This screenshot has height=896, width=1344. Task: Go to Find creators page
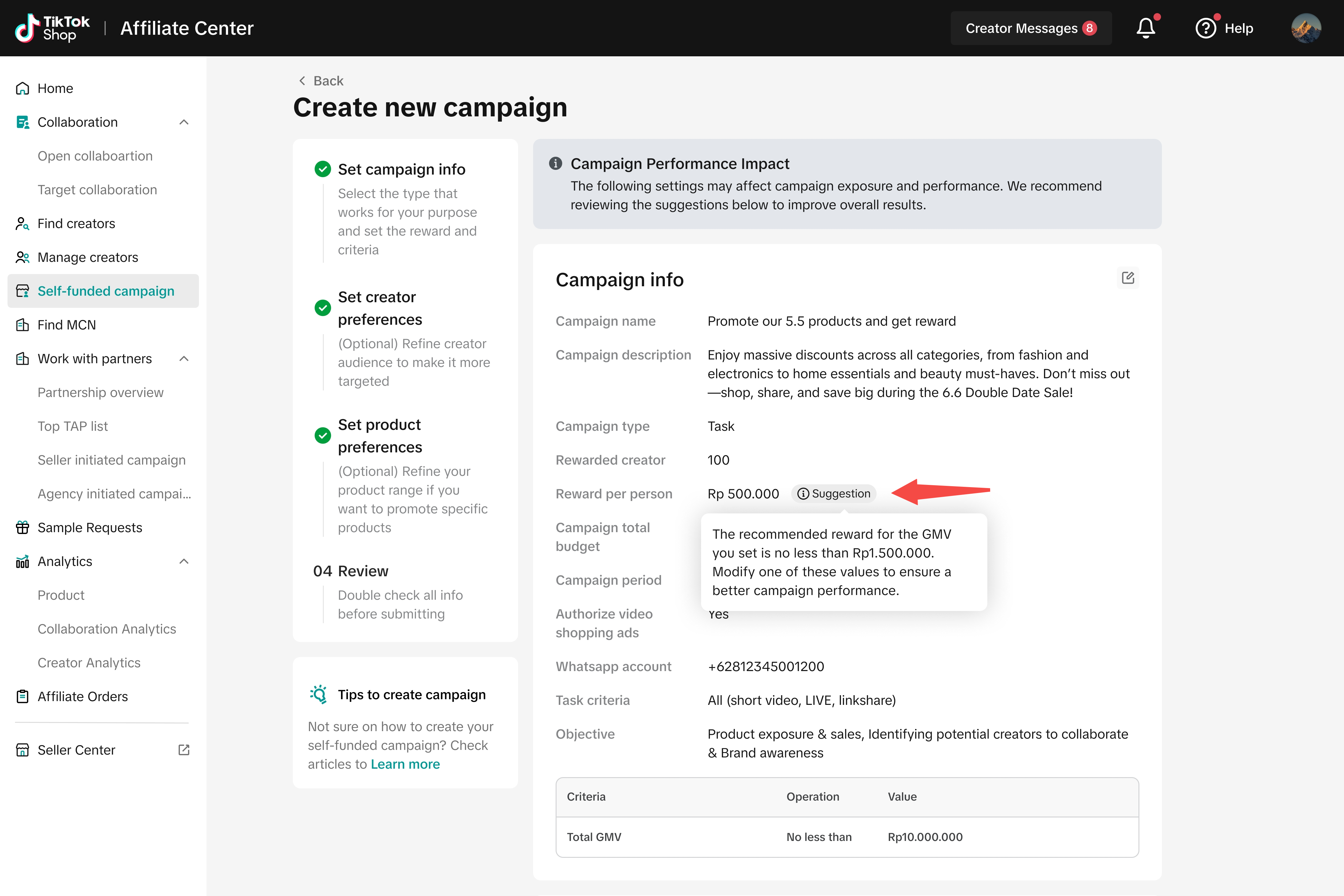76,223
